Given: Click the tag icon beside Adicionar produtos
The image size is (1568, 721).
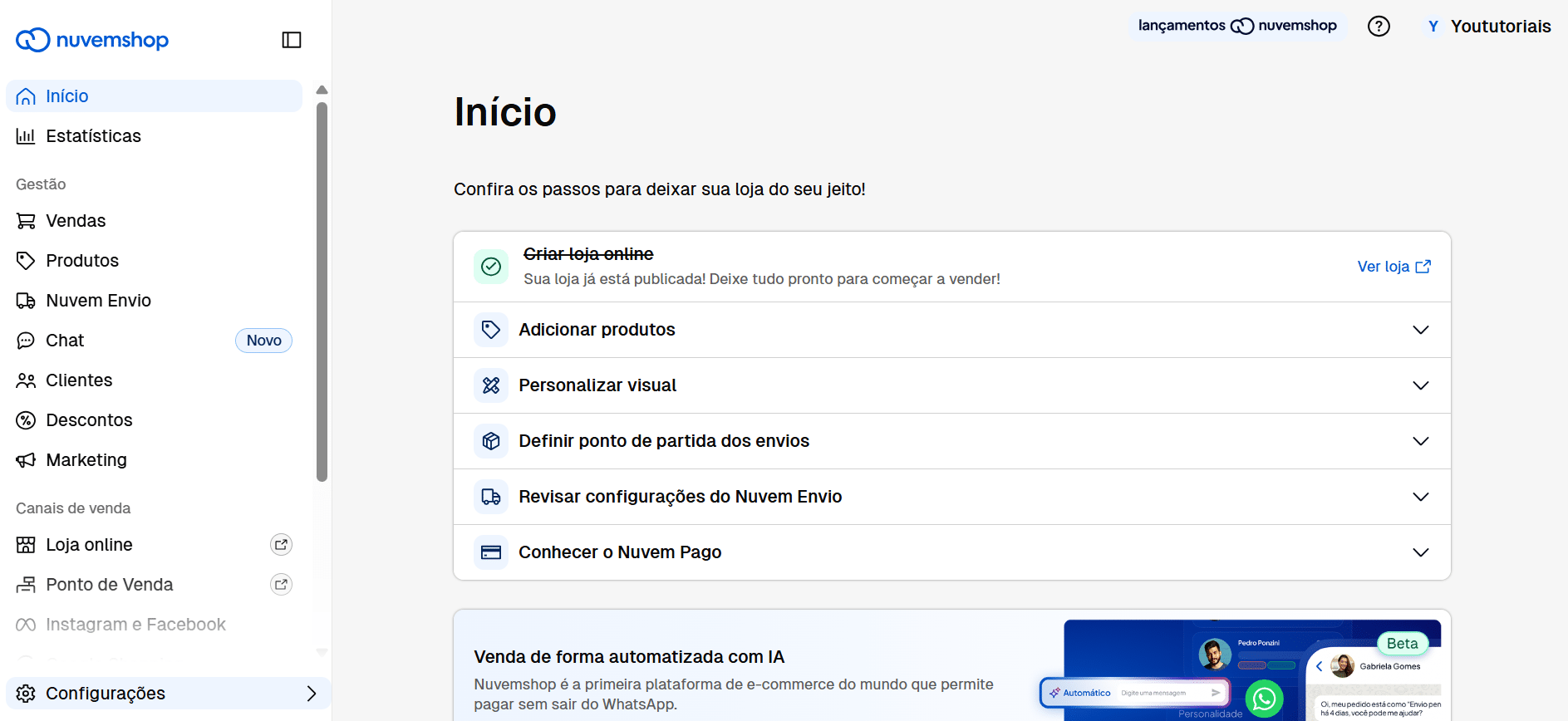Looking at the screenshot, I should click(491, 330).
